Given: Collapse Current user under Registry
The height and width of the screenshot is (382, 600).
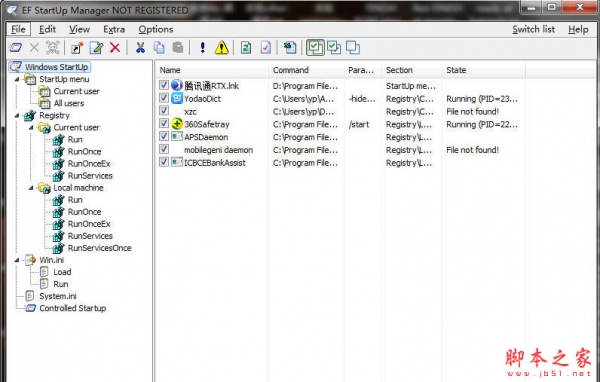Looking at the screenshot, I should coord(31,127).
